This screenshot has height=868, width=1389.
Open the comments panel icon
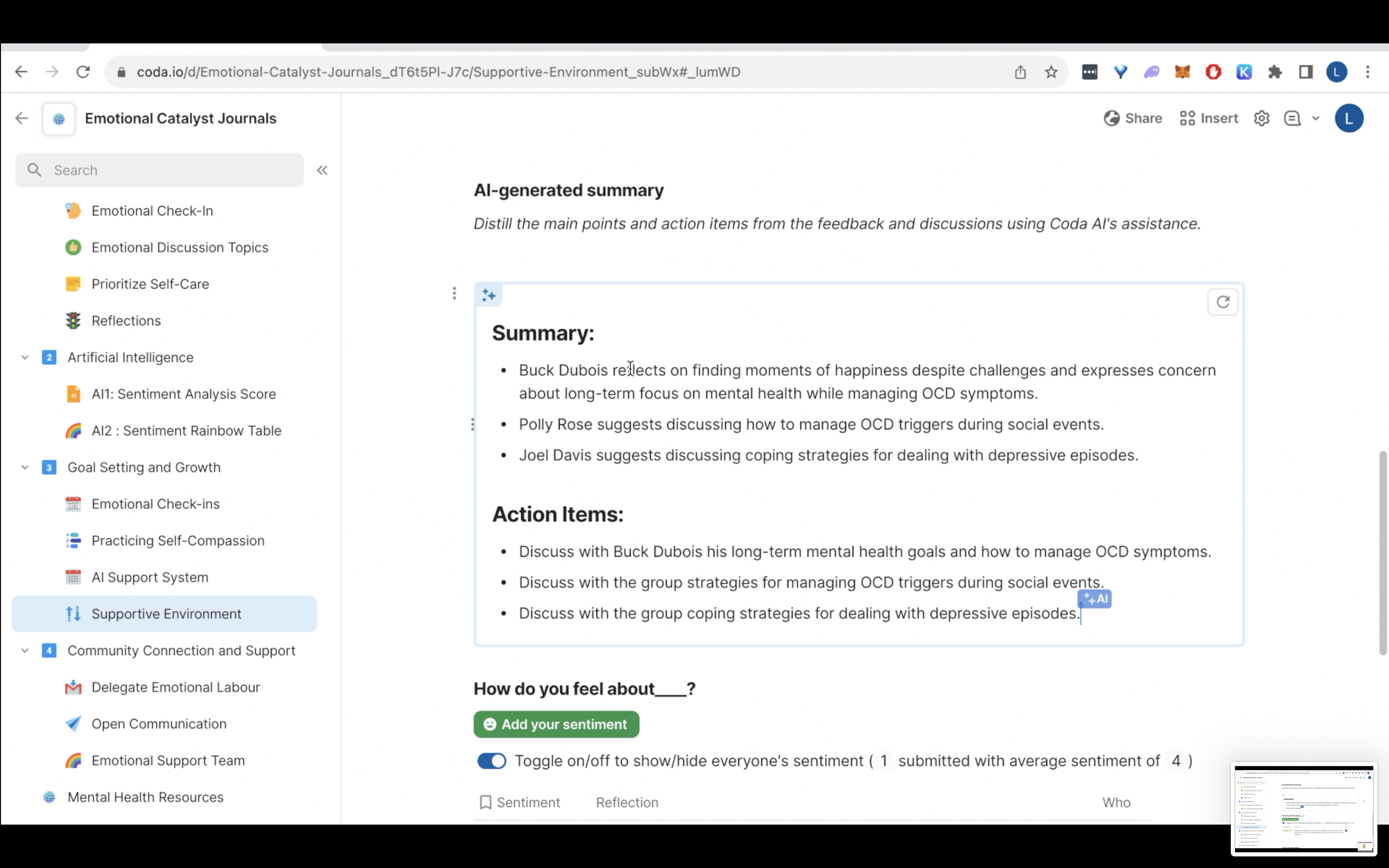(1292, 118)
